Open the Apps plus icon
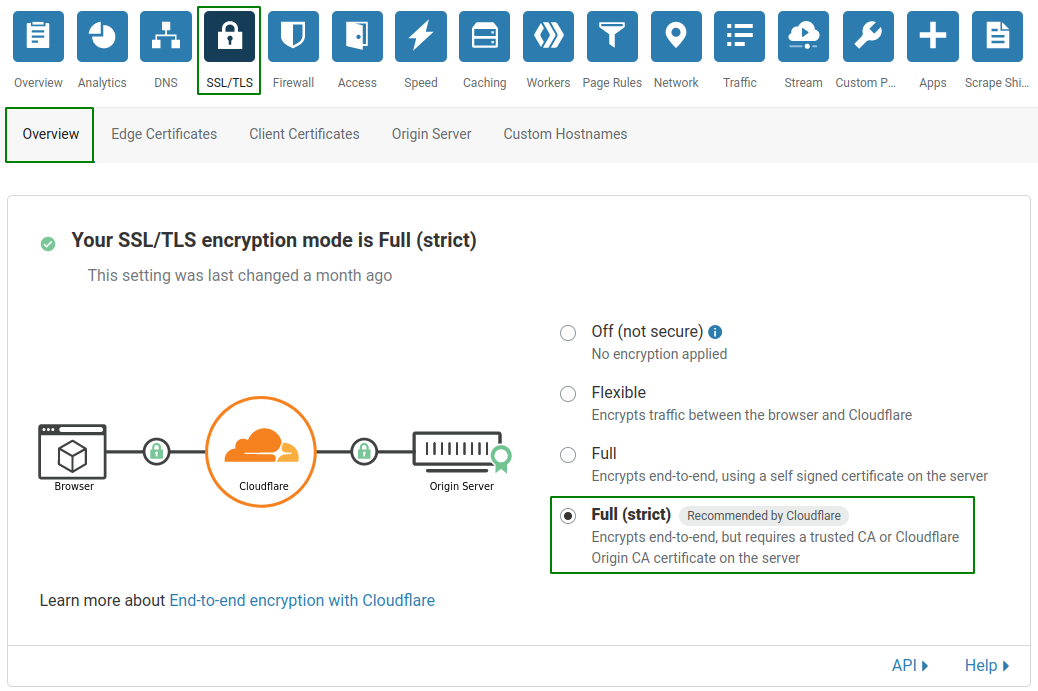1038x691 pixels. click(x=933, y=36)
